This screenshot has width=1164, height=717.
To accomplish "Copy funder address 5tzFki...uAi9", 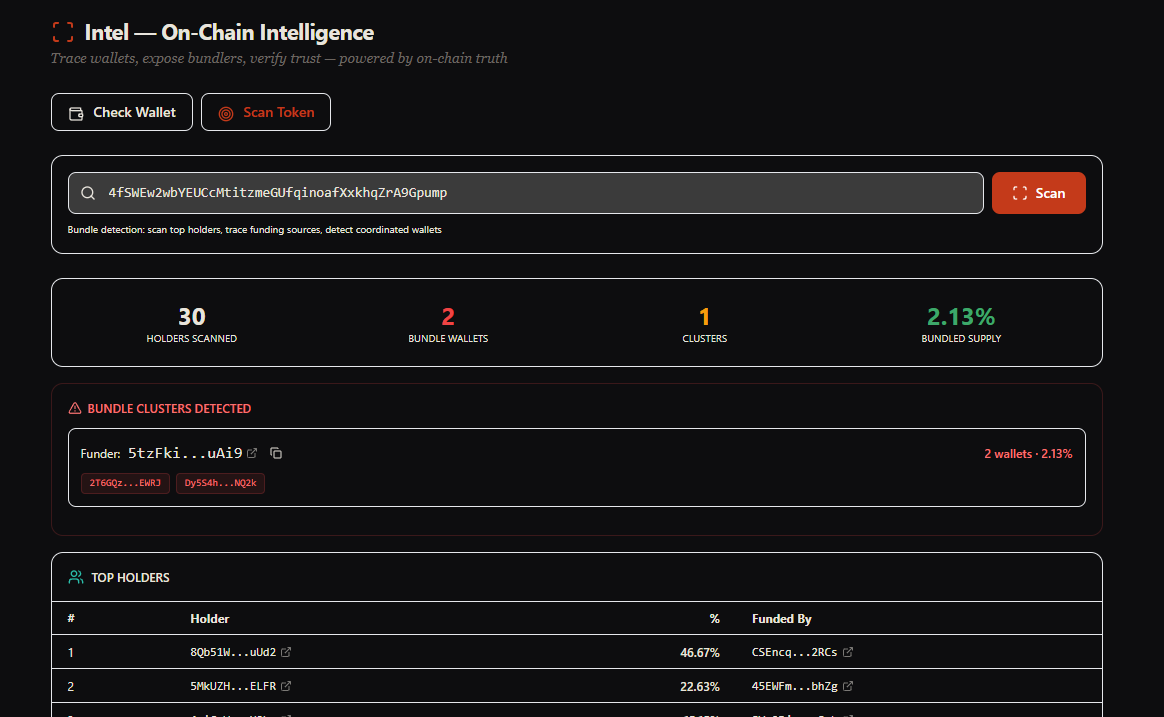I will coord(276,453).
